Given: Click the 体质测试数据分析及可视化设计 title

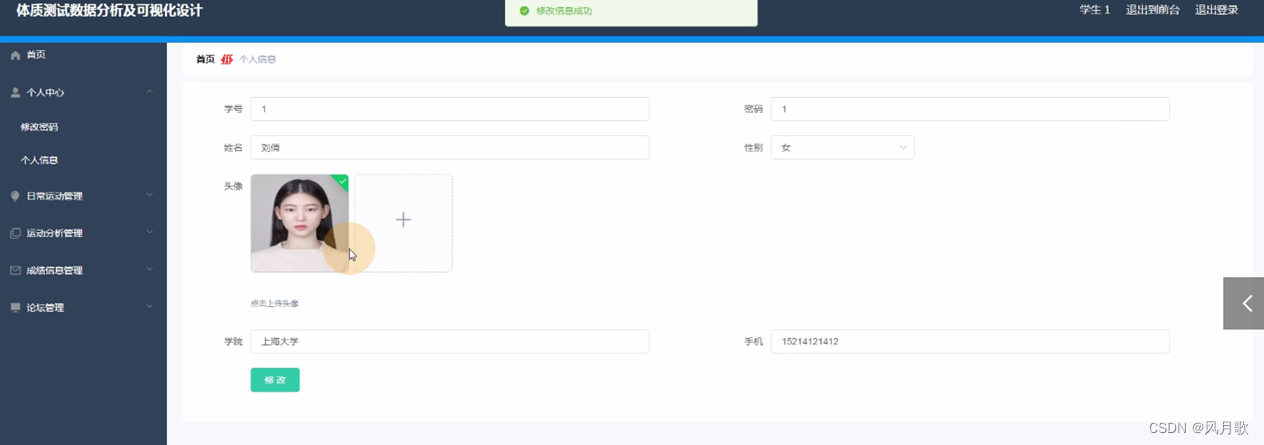Looking at the screenshot, I should 109,10.
